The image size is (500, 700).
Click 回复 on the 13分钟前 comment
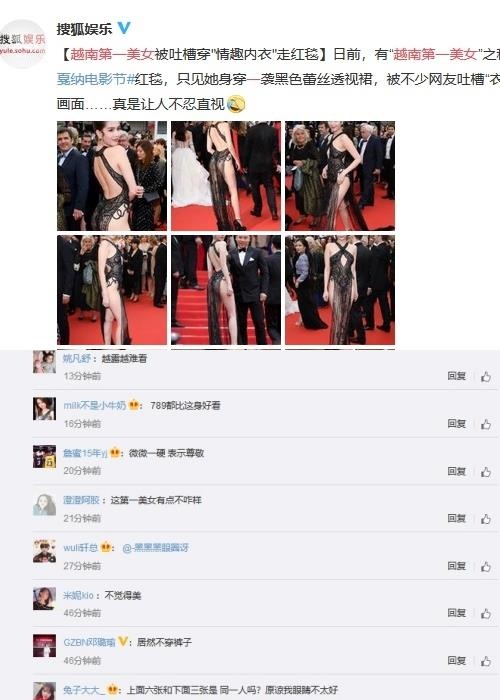(x=457, y=376)
